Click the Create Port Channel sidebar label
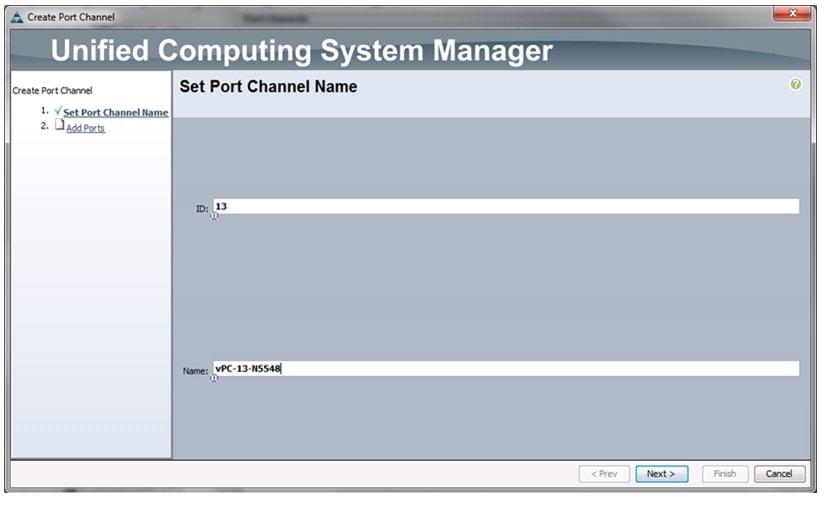 pos(52,91)
